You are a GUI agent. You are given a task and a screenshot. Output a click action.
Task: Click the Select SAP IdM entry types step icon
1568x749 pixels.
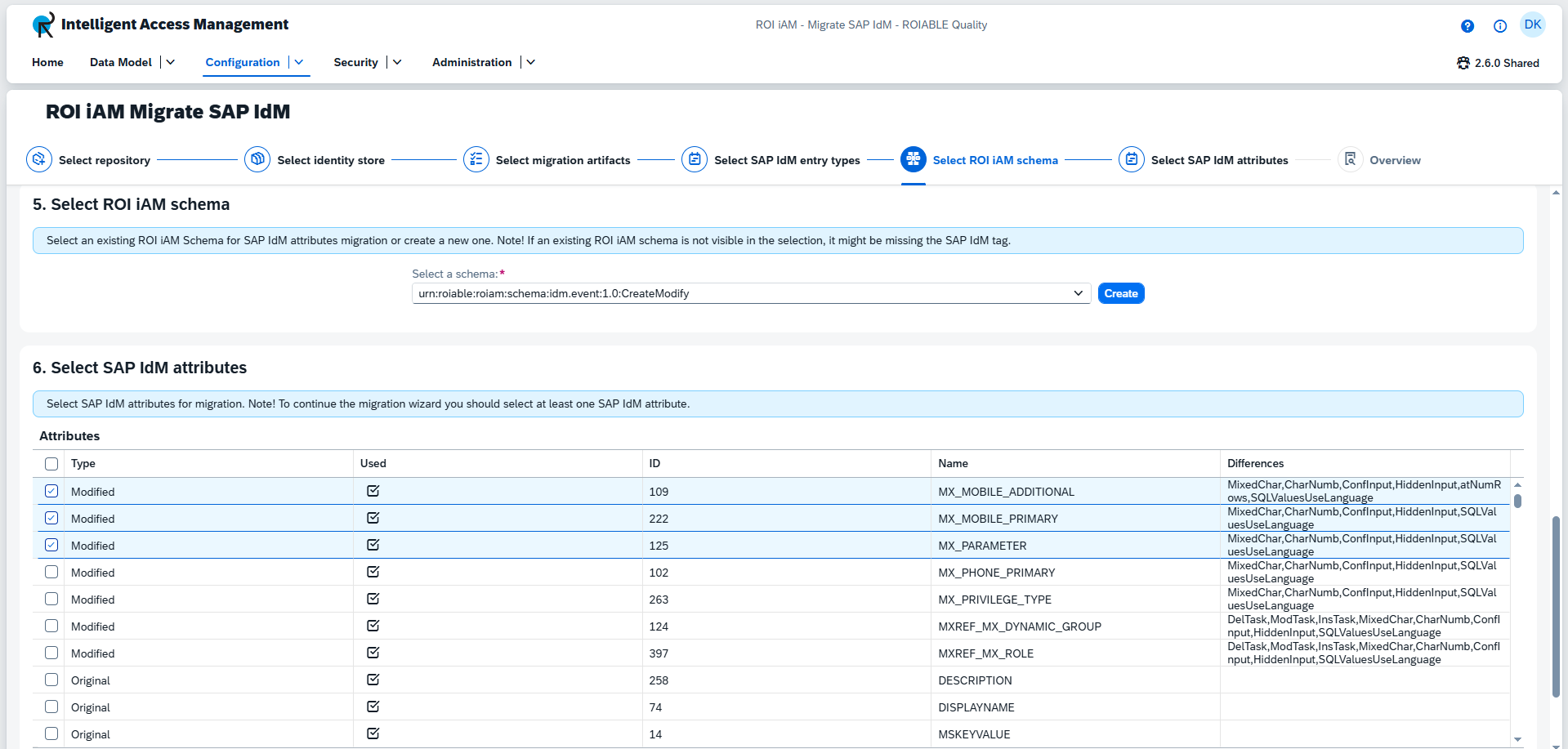(694, 159)
